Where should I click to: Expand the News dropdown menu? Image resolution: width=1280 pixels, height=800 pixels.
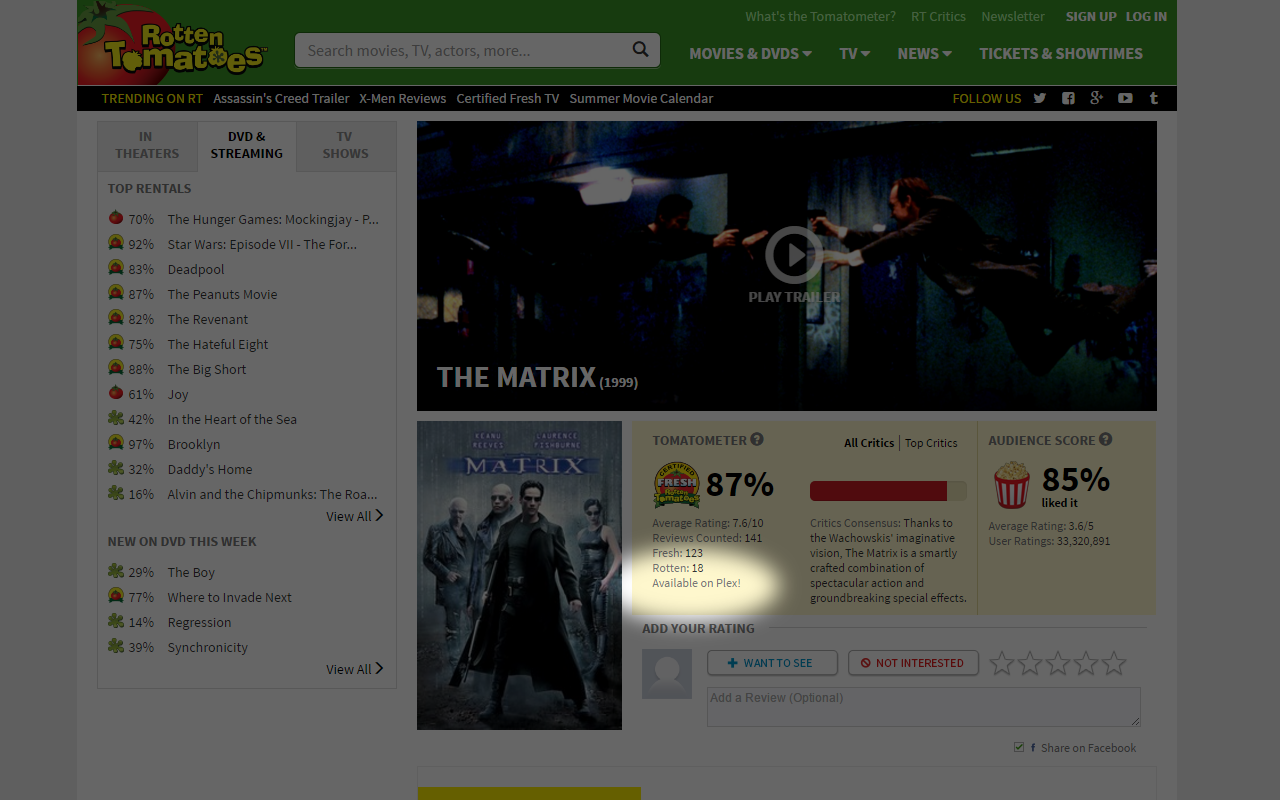[924, 53]
